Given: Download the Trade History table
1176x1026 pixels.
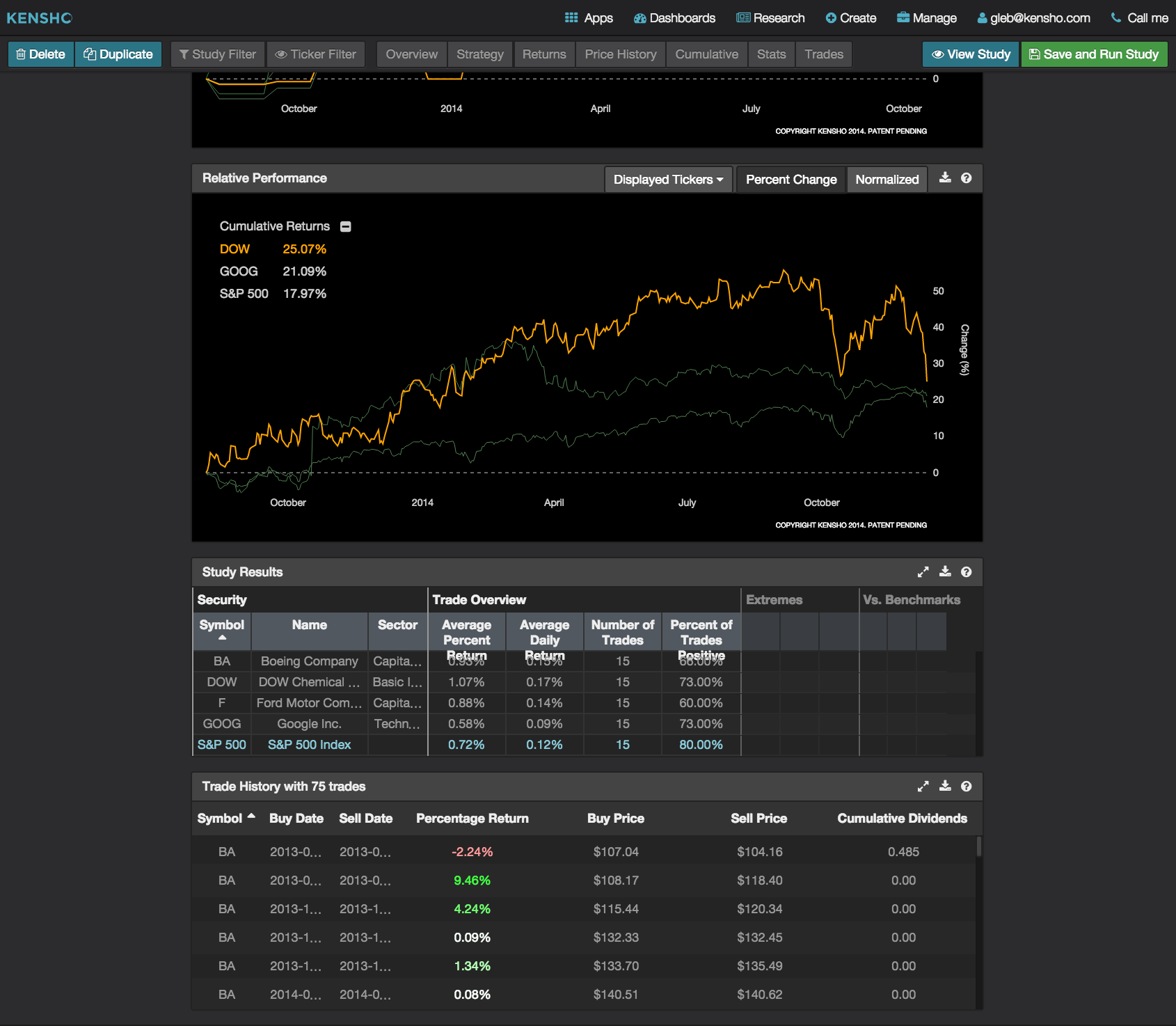Looking at the screenshot, I should 945,787.
